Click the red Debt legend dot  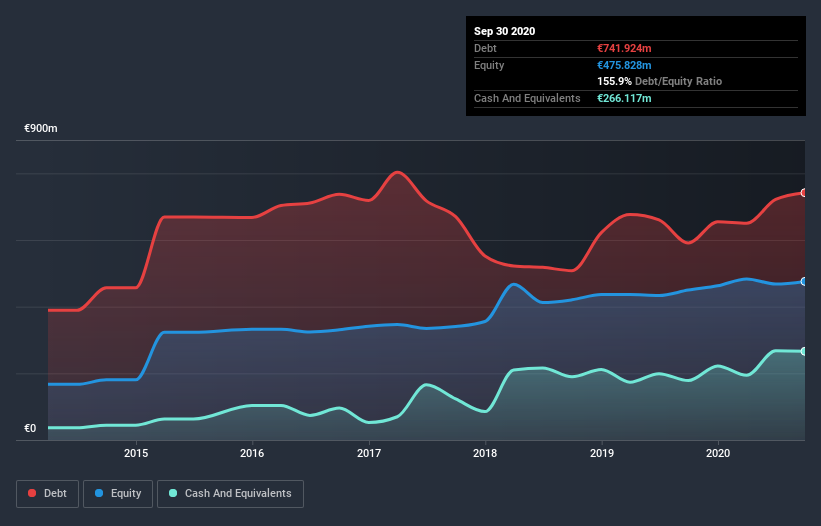point(32,493)
